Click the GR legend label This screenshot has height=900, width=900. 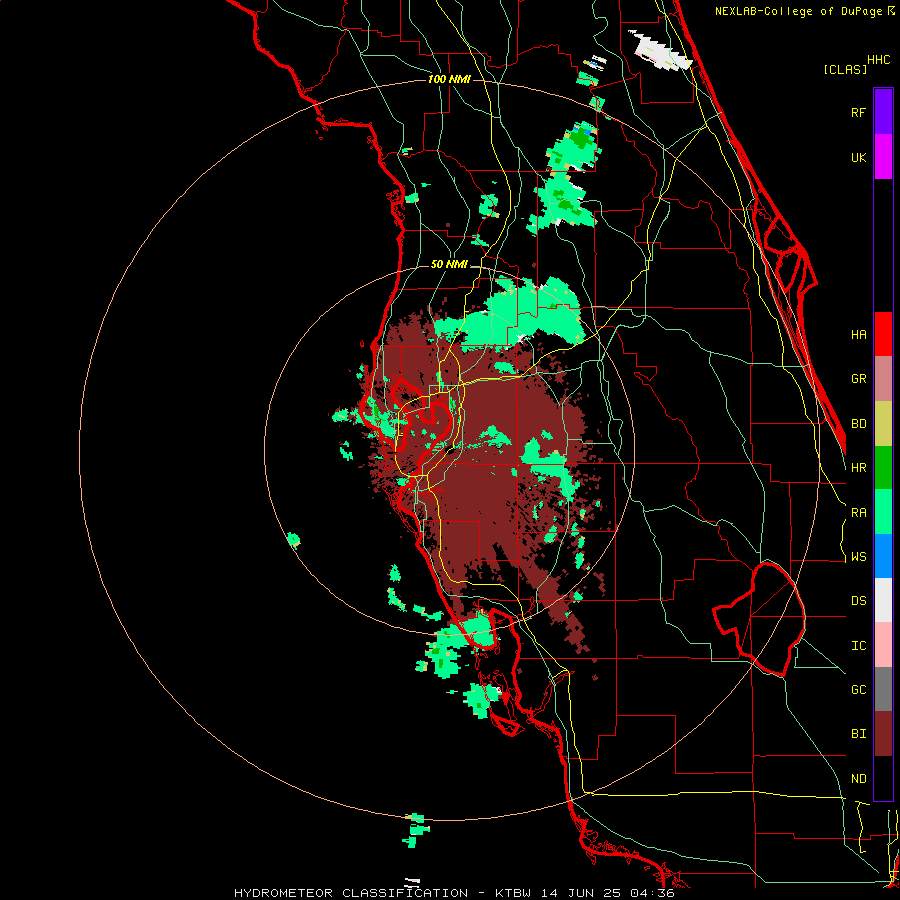point(858,379)
